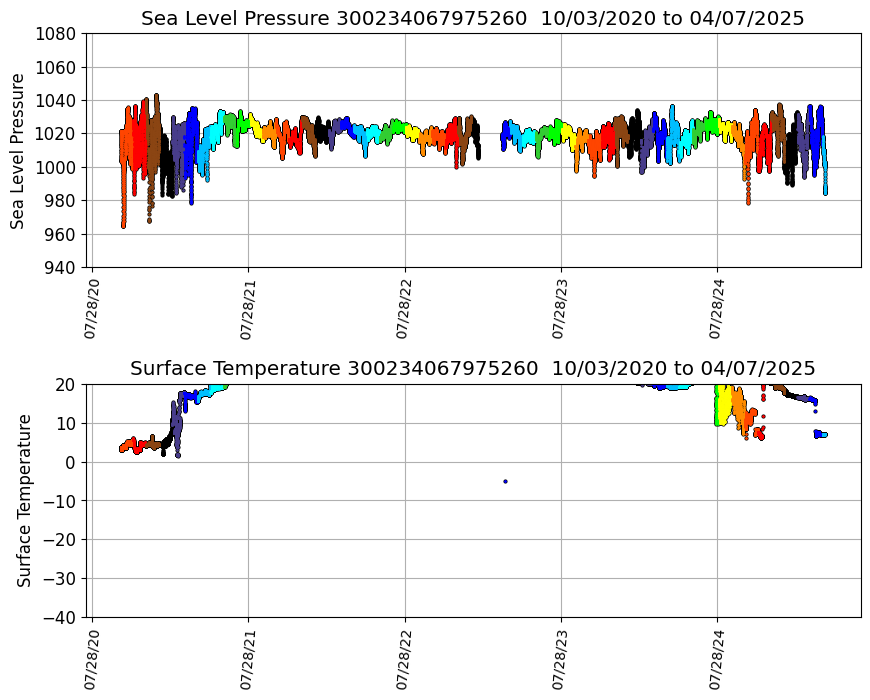The height and width of the screenshot is (700, 870).
Task: Click the isolated temperature point near -5
Action: [505, 481]
